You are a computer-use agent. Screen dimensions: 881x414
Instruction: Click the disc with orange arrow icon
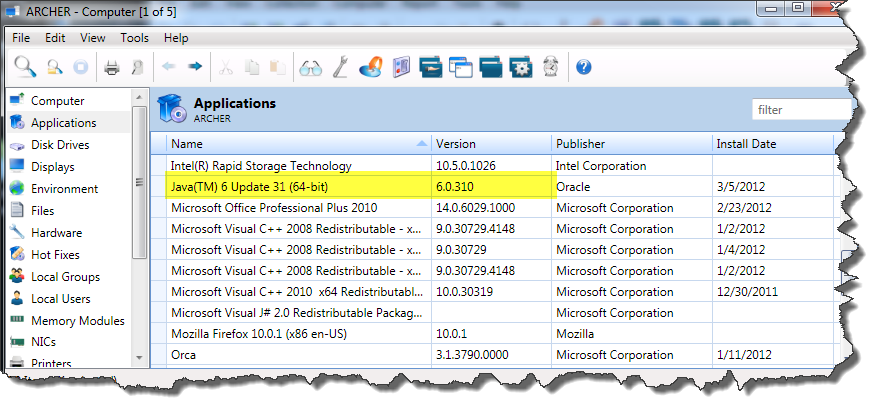point(371,67)
